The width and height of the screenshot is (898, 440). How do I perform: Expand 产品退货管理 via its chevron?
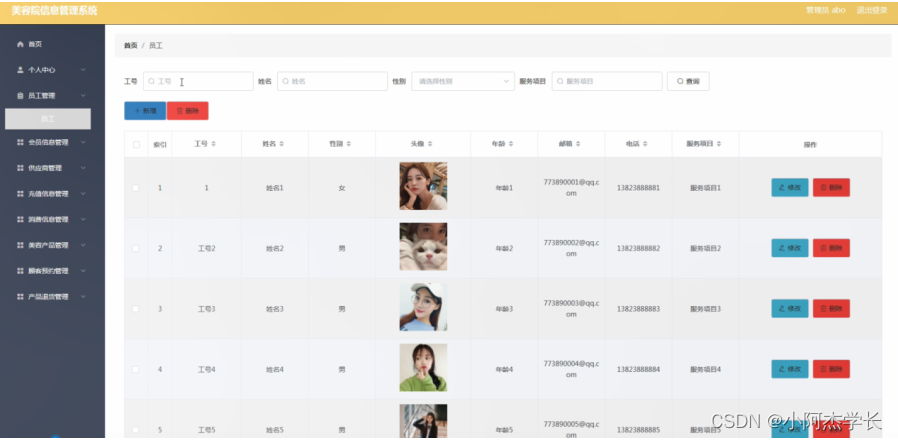point(83,297)
